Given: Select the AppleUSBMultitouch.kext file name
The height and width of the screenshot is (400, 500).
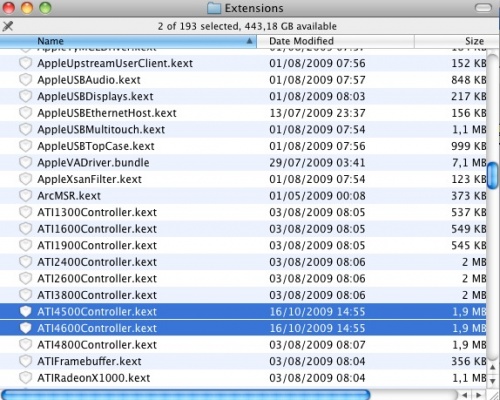Looking at the screenshot, I should click(101, 130).
